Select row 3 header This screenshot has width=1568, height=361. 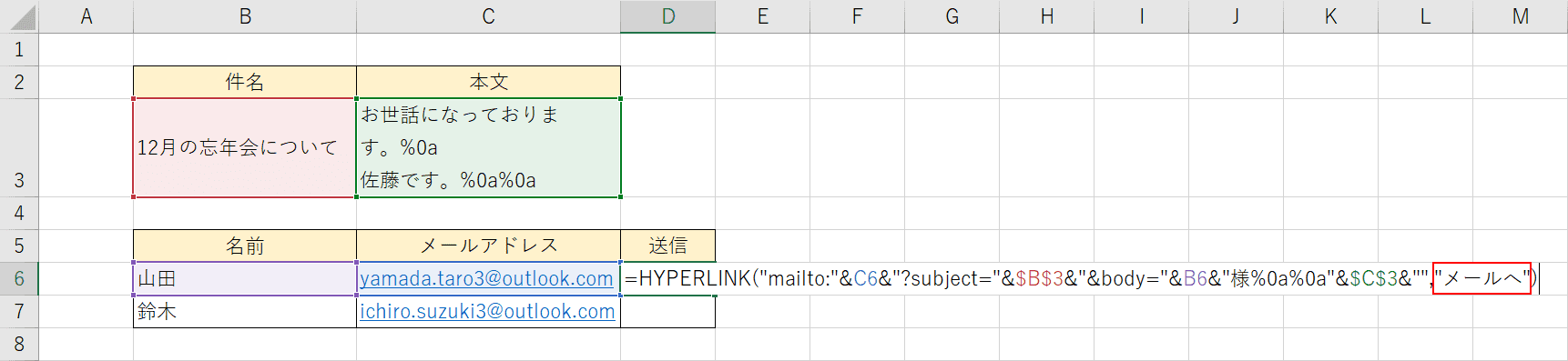(x=19, y=147)
